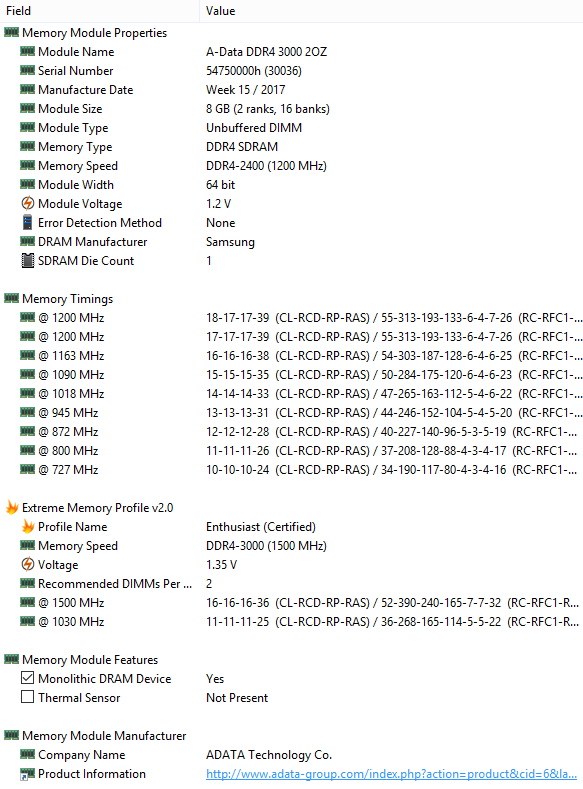Click the lightning icon beside Module Voltage
The image size is (583, 789).
28,203
